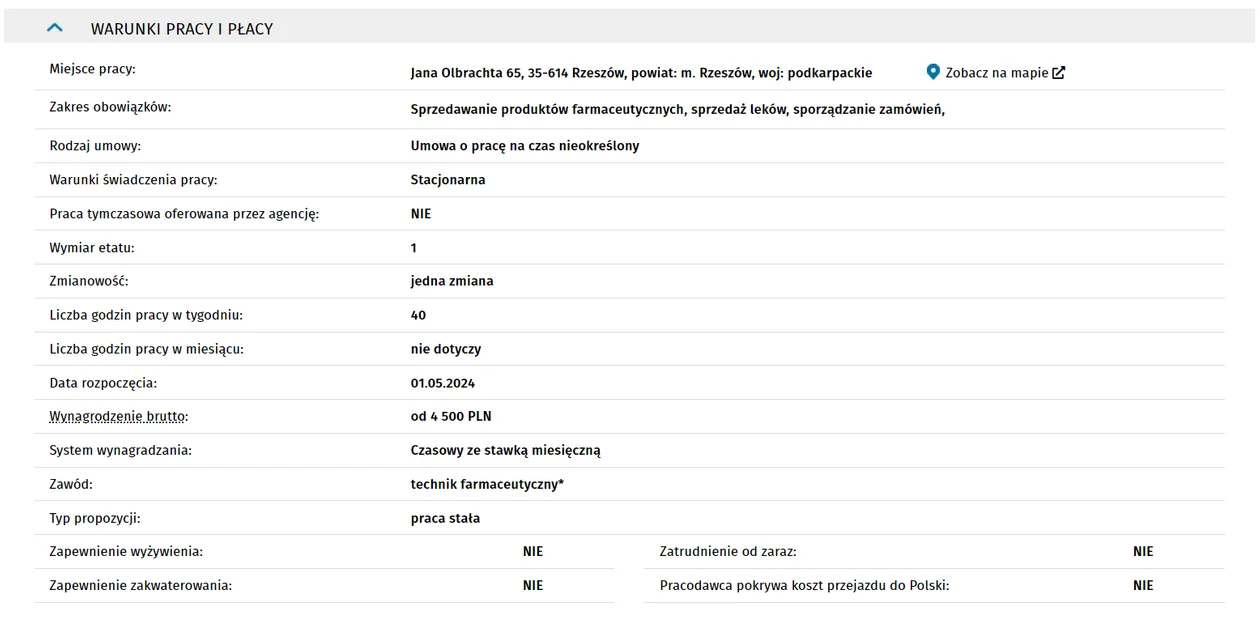Click Liczba godzin pracy w miesiącu label

click(x=147, y=349)
